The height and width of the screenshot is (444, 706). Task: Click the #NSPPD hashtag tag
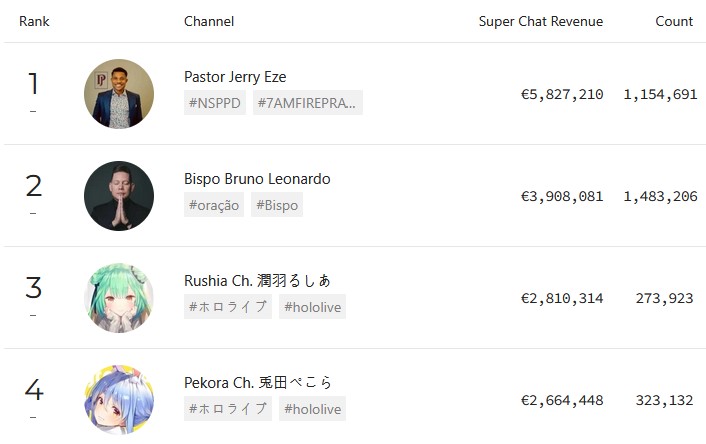coord(215,103)
